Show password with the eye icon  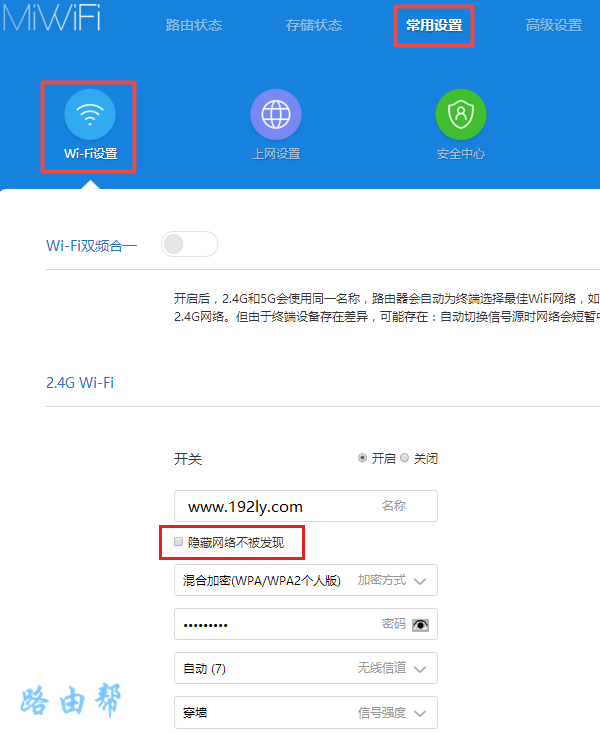tap(420, 624)
